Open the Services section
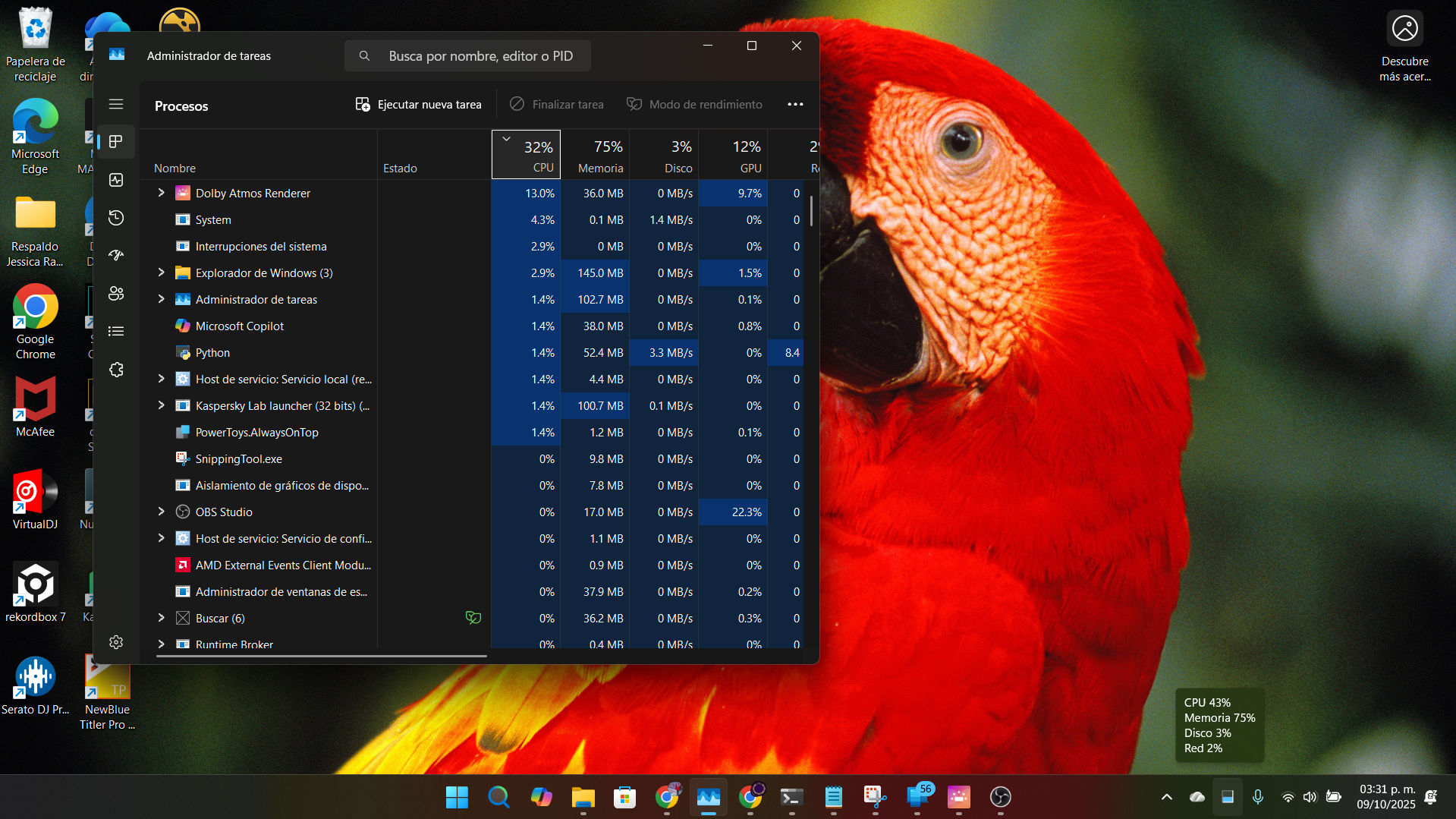The height and width of the screenshot is (819, 1456). (115, 370)
